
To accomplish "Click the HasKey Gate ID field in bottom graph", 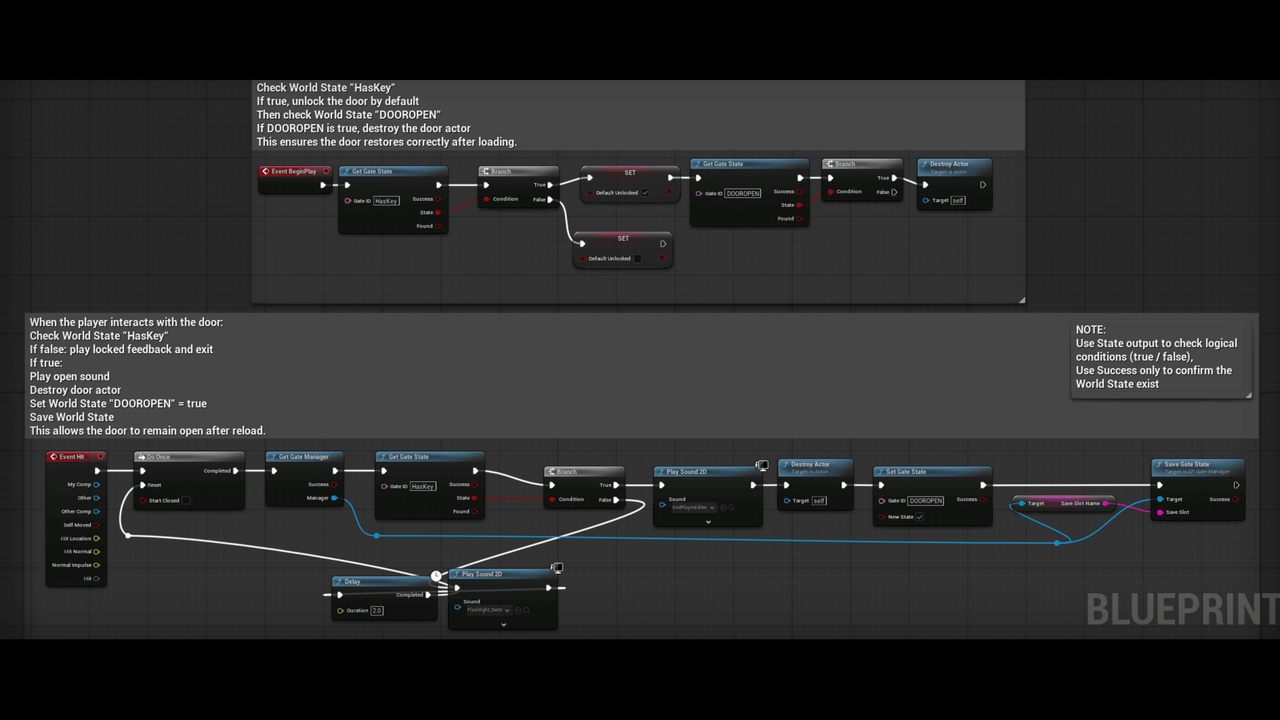I will click(x=423, y=486).
